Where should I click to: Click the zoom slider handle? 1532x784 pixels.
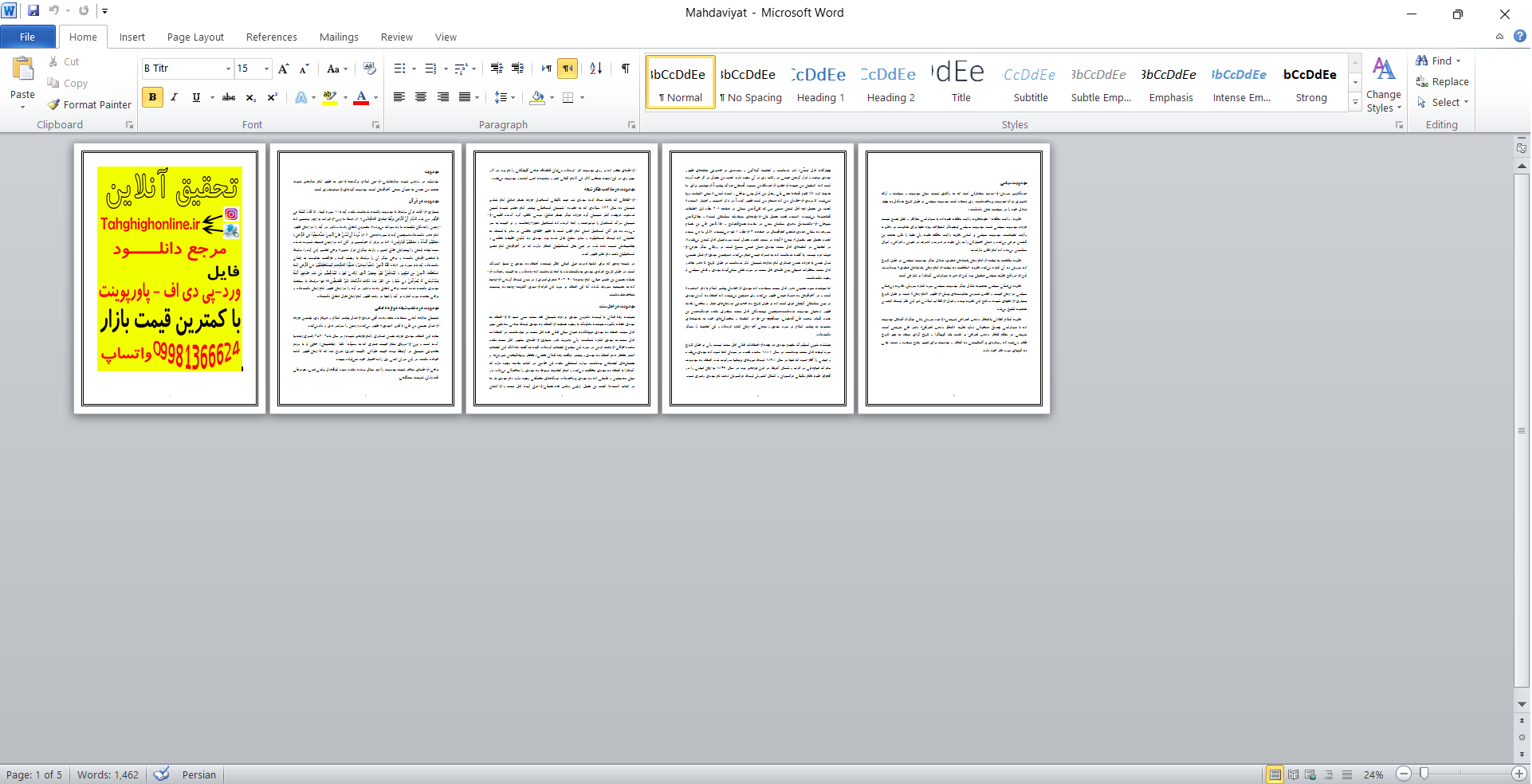pyautogui.click(x=1424, y=774)
